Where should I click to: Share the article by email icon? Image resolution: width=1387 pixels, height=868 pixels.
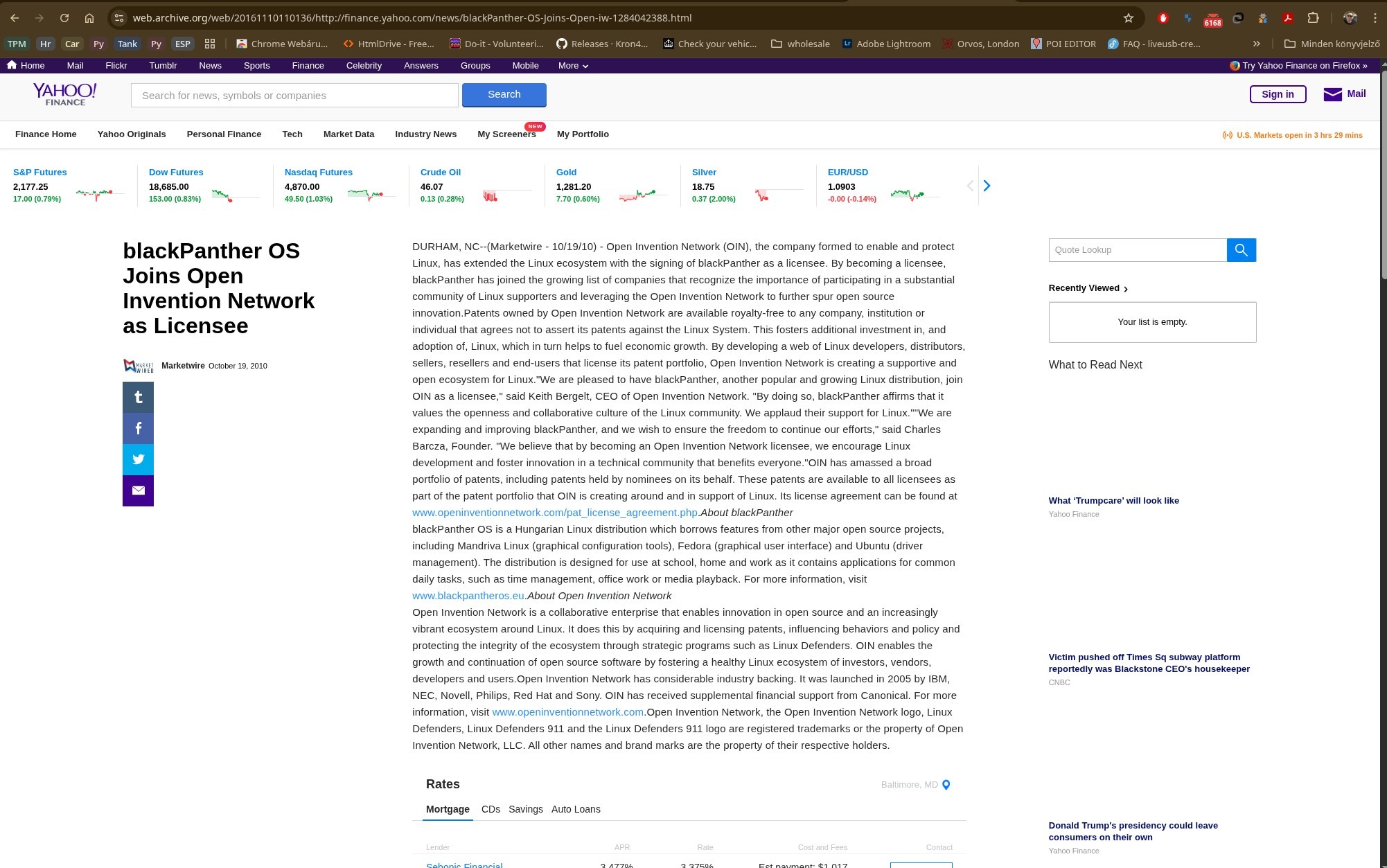pos(138,490)
